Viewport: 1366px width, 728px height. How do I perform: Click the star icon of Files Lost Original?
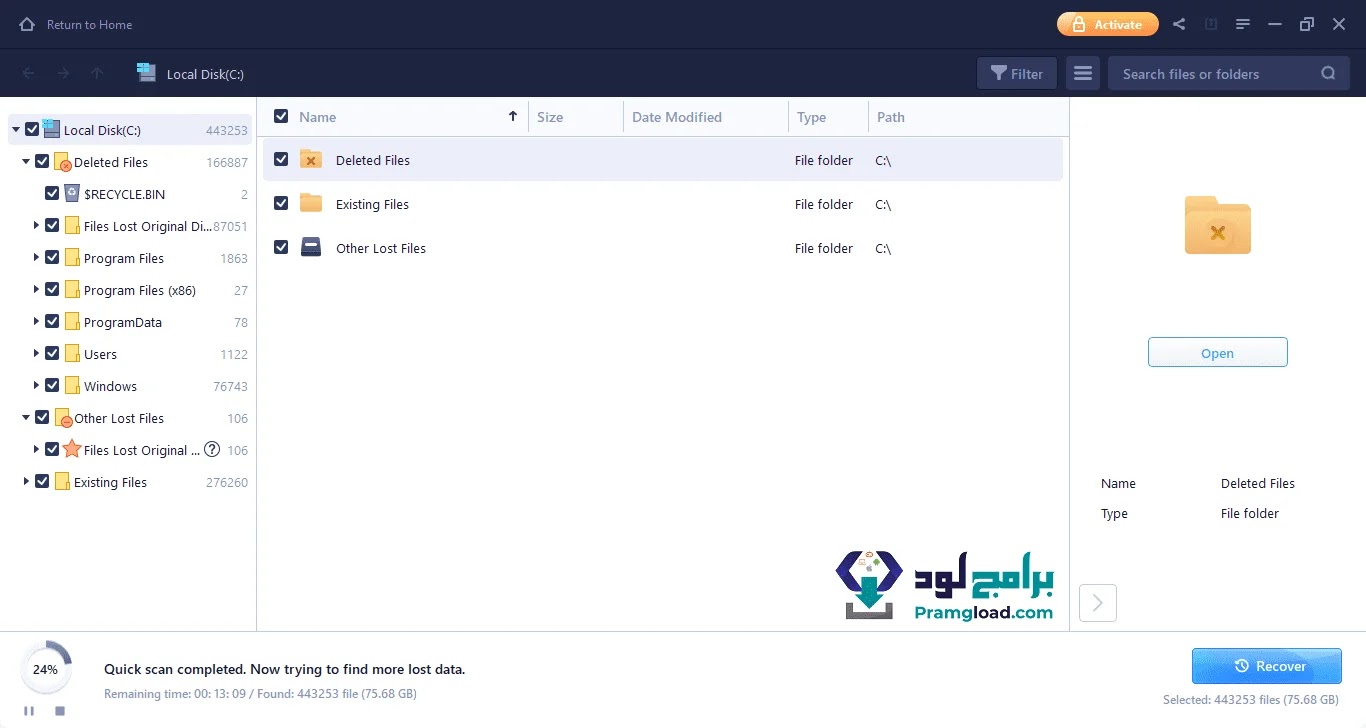click(x=72, y=449)
